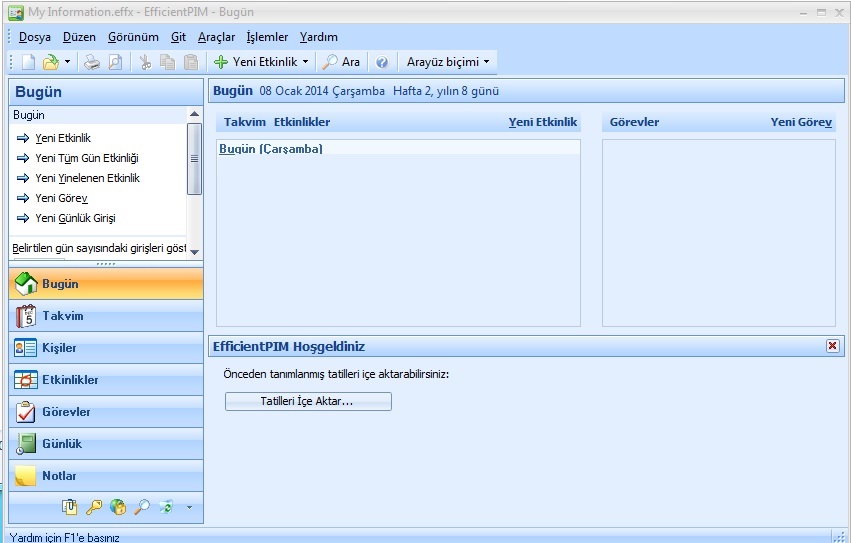This screenshot has width=851, height=543.
Task: Click Yeni Etkinlik link in calendar header
Action: (543, 122)
